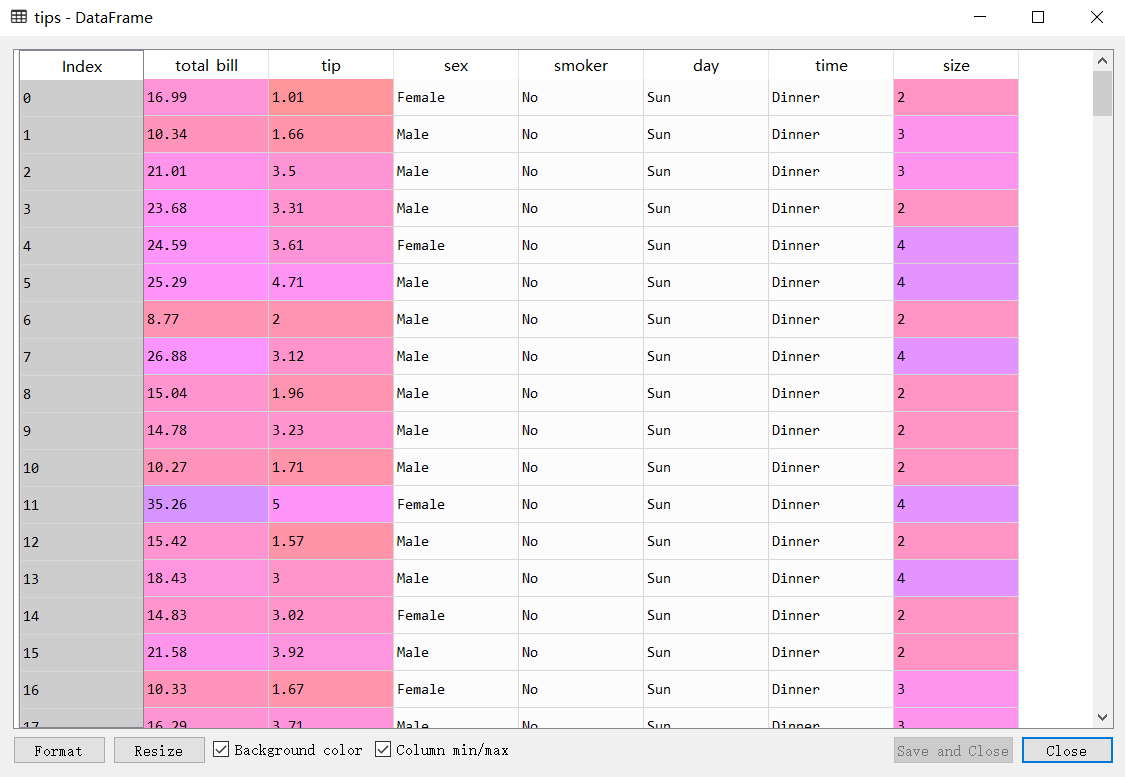Click the tips DataFrame table icon in title bar
1125x777 pixels.
tap(19, 17)
